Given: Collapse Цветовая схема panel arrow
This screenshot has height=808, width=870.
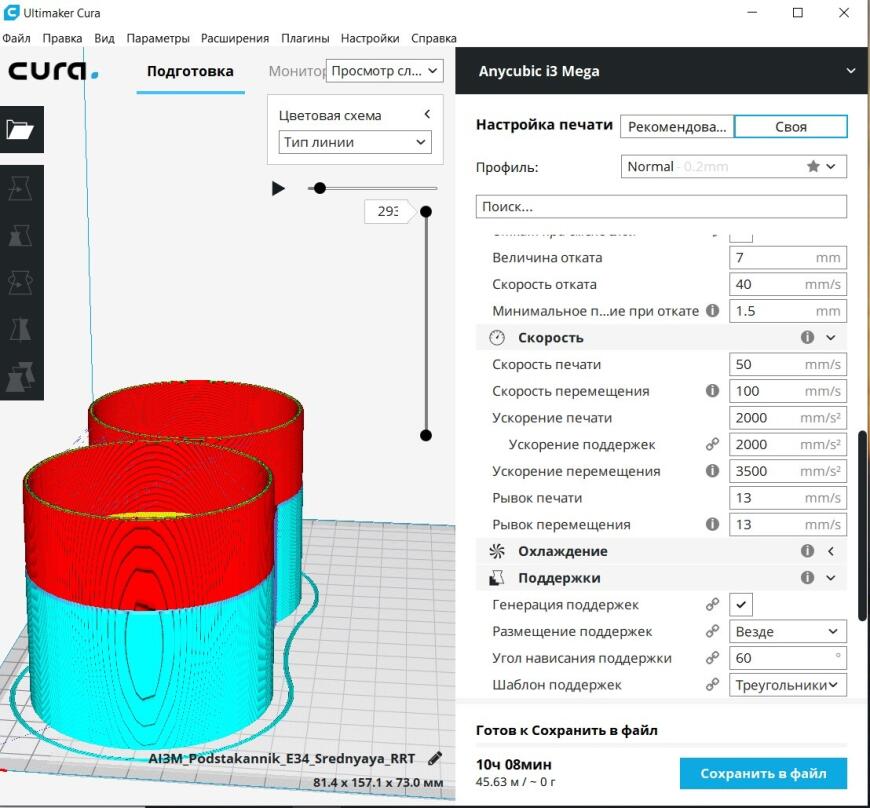Looking at the screenshot, I should coord(427,114).
